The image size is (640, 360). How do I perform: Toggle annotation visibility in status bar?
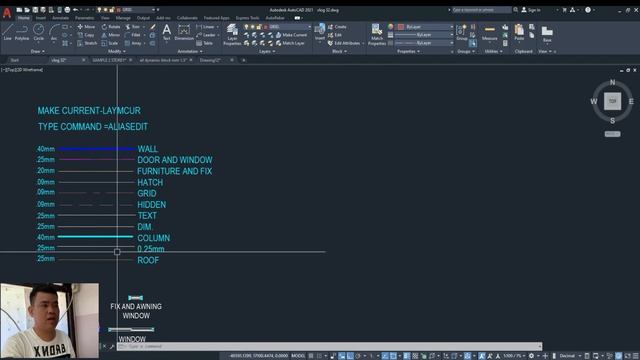[x=482, y=356]
